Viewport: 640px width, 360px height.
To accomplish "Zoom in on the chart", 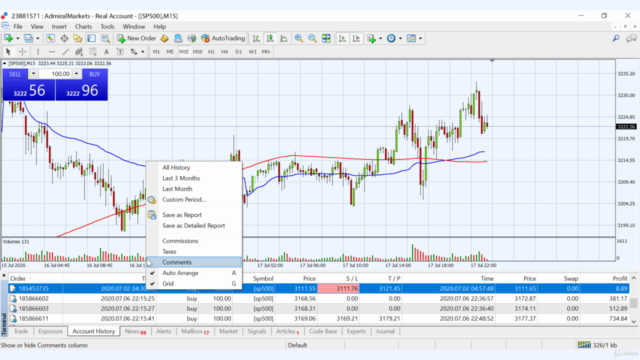I will 299,38.
